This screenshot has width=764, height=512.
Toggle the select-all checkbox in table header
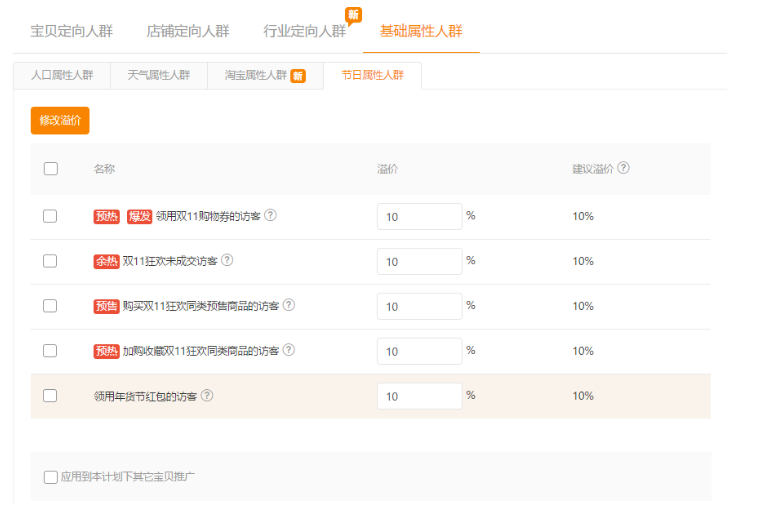tap(50, 169)
